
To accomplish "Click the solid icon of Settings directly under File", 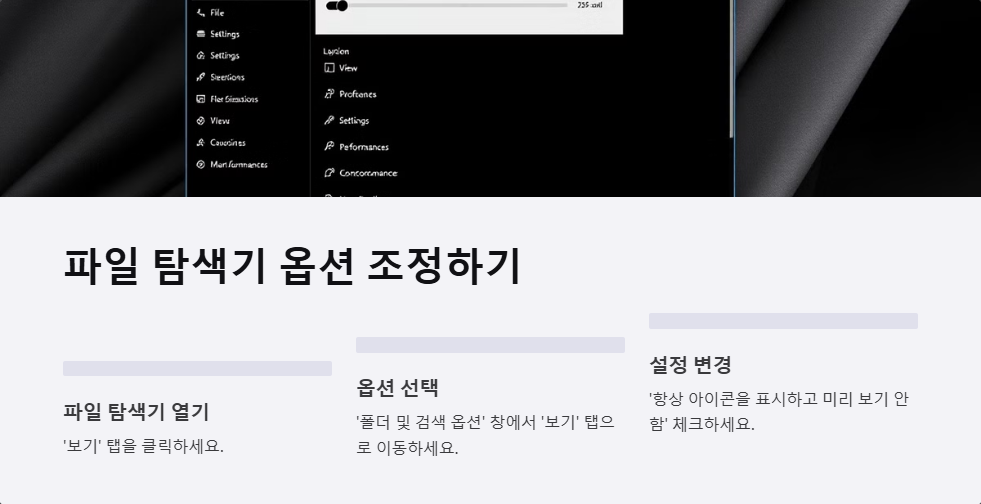I will coord(200,34).
